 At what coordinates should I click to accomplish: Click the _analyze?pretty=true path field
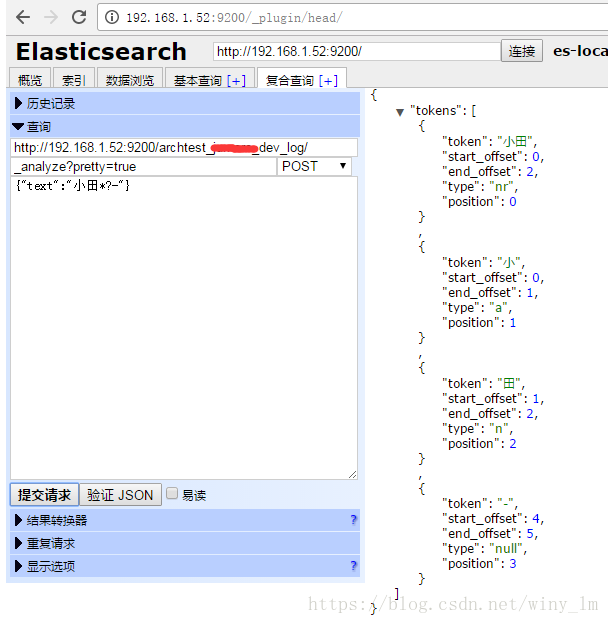tap(143, 166)
